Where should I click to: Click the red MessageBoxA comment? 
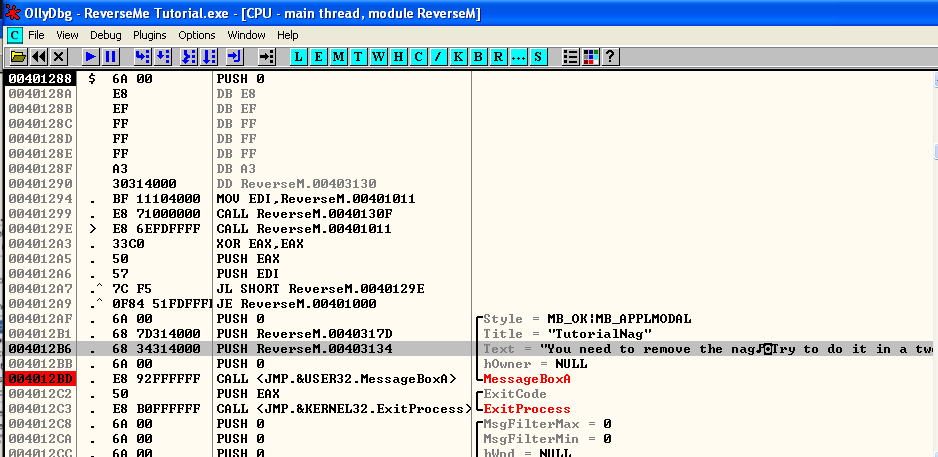click(526, 379)
